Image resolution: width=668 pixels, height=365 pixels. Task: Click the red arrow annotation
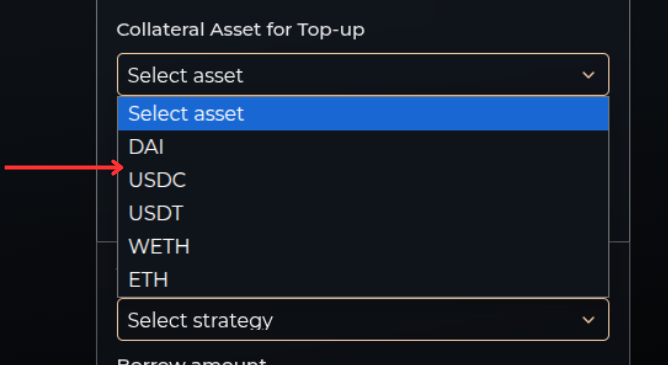coord(64,167)
